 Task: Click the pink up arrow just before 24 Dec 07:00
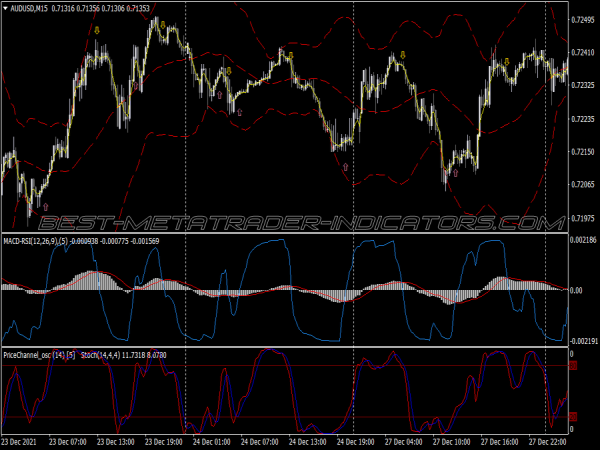(x=240, y=112)
